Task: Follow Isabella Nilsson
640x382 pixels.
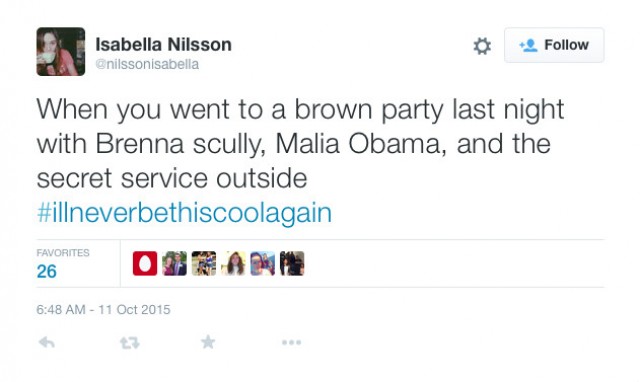Action: (554, 45)
